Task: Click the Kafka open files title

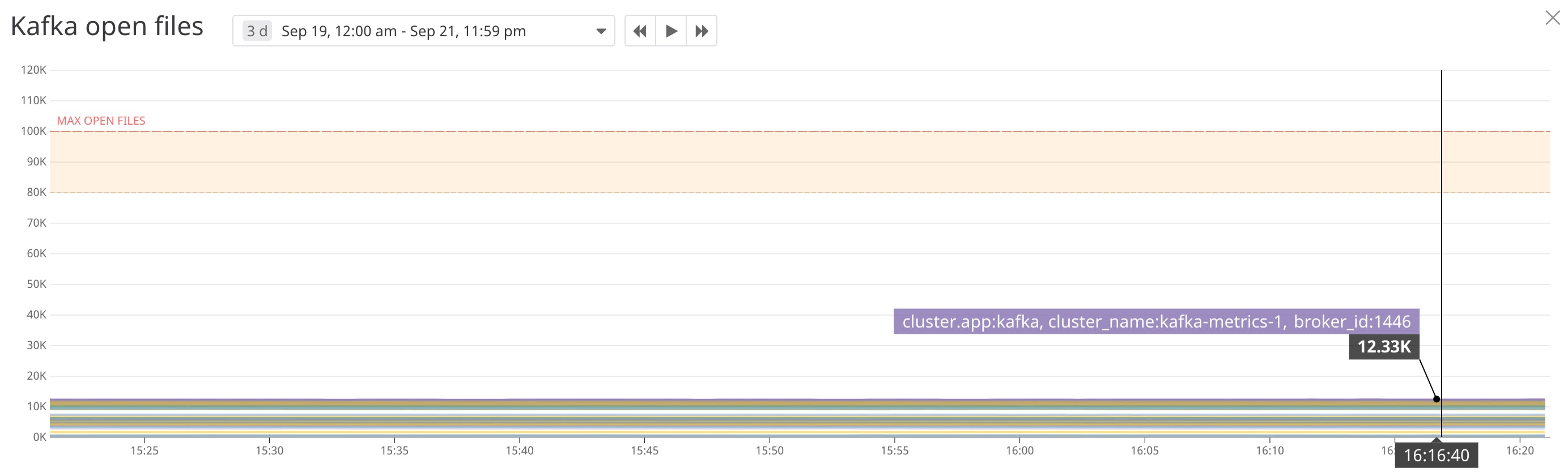Action: click(107, 27)
